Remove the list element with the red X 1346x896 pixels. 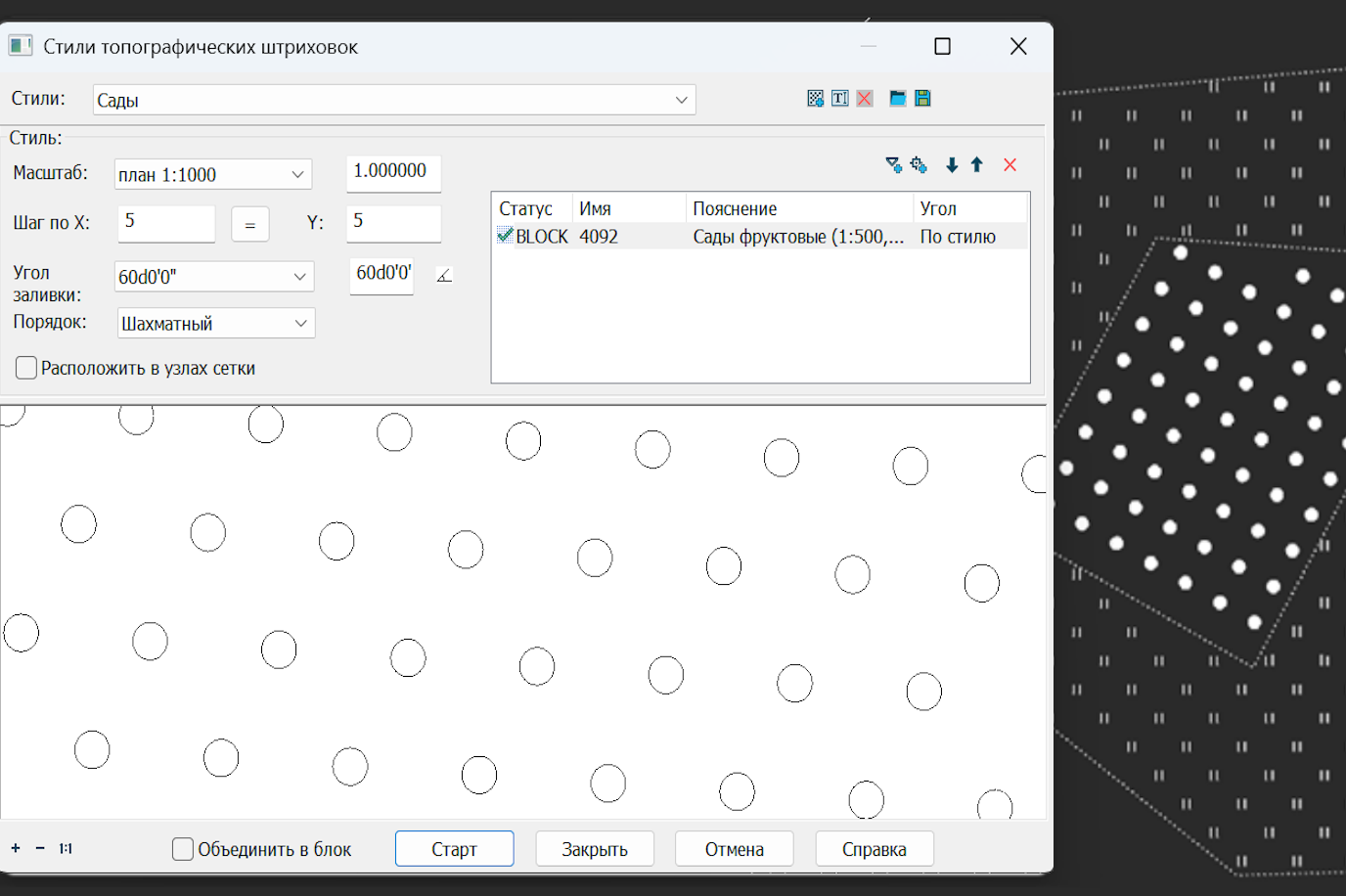1009,165
